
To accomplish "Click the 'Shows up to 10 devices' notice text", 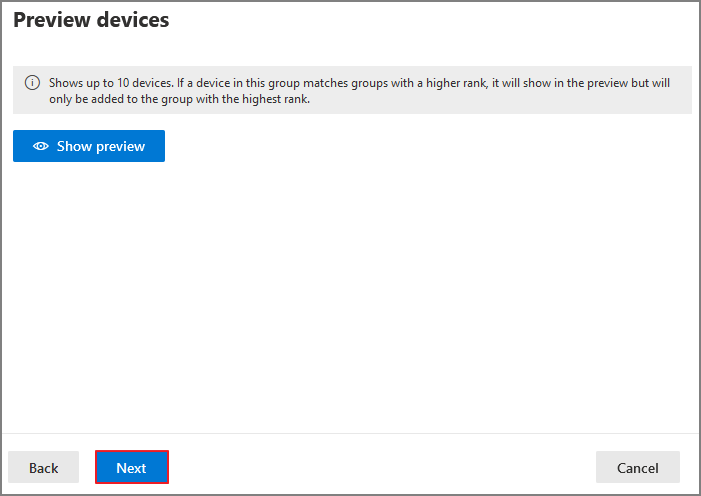I will (359, 91).
